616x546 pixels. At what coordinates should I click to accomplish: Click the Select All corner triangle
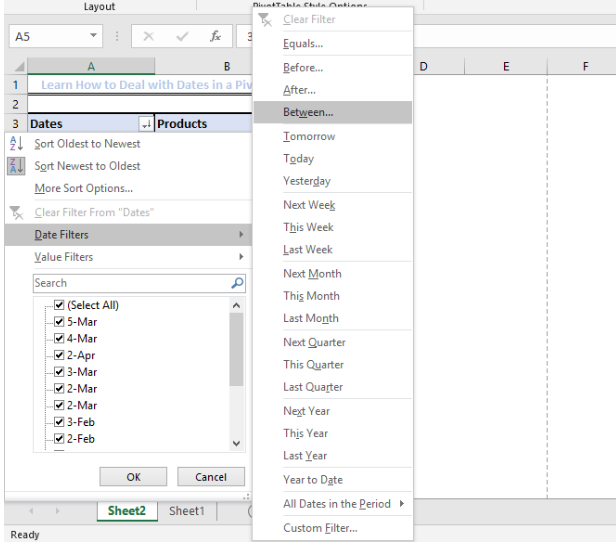[19, 67]
